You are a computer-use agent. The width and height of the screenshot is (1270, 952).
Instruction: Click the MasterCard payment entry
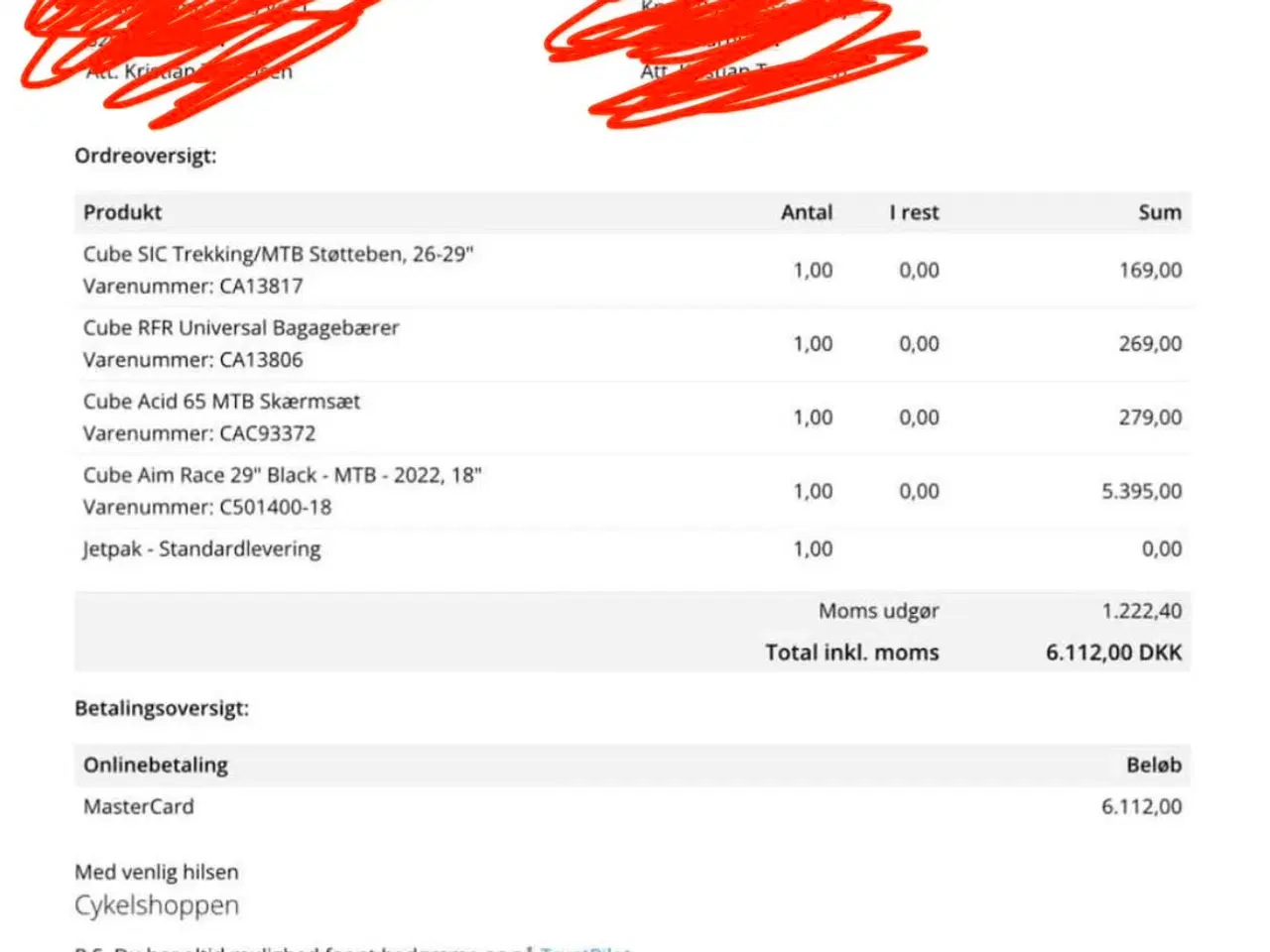(x=139, y=806)
